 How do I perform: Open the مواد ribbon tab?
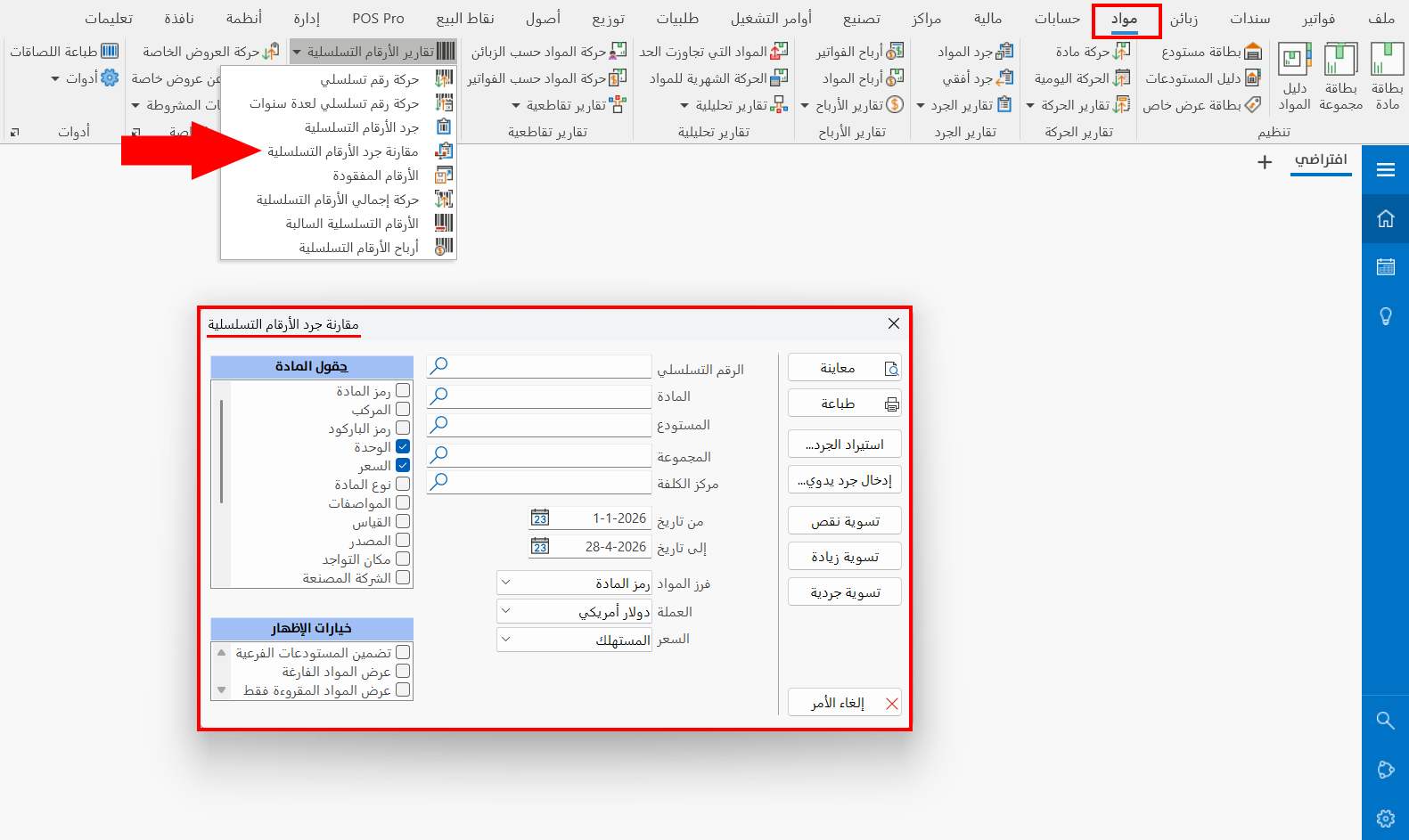click(1125, 19)
